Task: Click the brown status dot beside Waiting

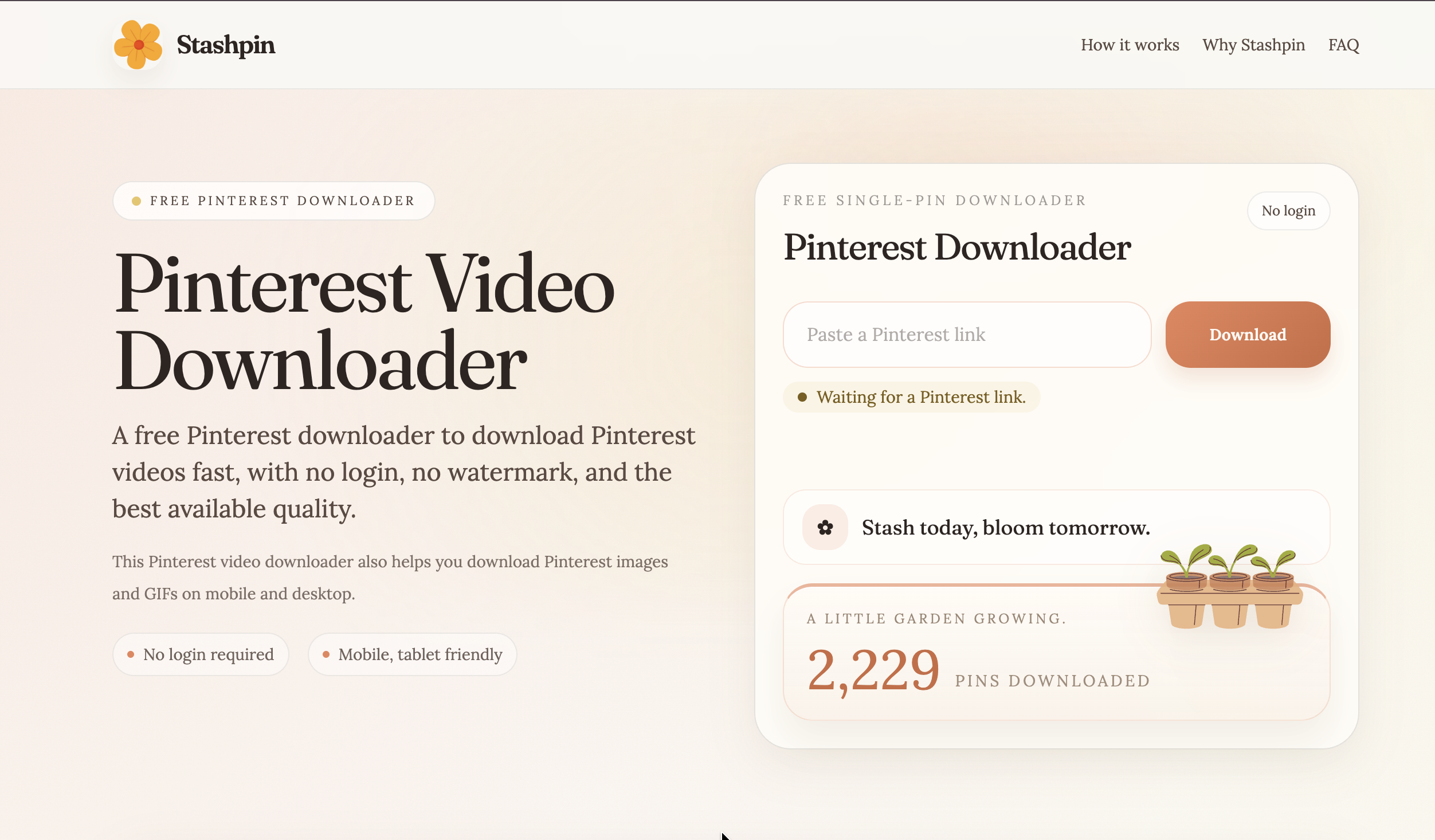Action: (x=802, y=397)
